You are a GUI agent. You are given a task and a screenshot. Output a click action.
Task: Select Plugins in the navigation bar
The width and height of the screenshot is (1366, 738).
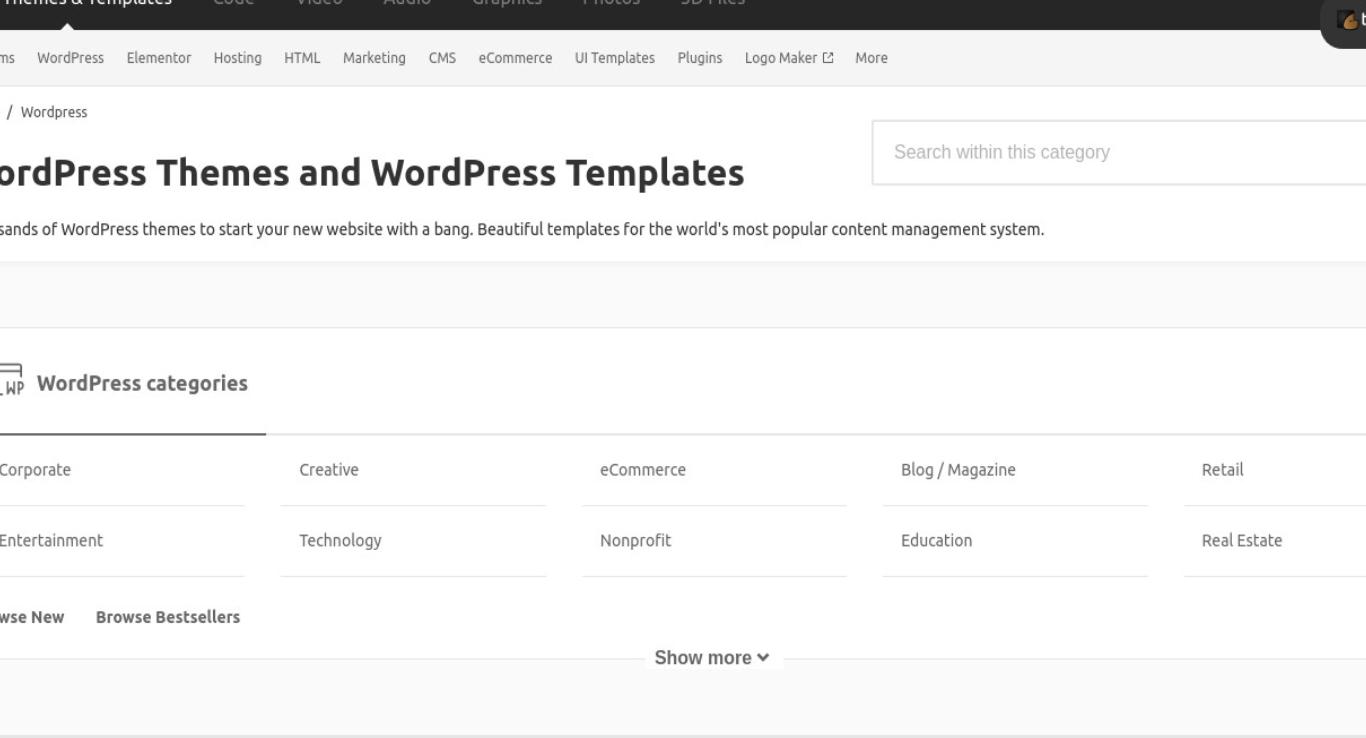[699, 58]
